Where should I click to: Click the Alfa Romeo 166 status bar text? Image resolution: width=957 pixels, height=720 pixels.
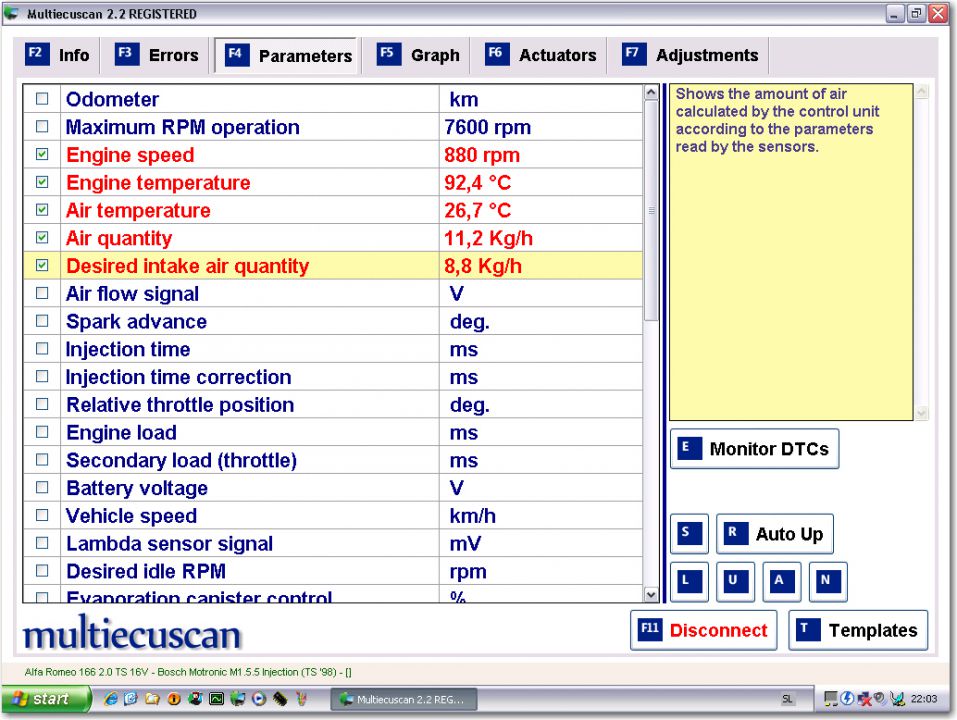(188, 672)
